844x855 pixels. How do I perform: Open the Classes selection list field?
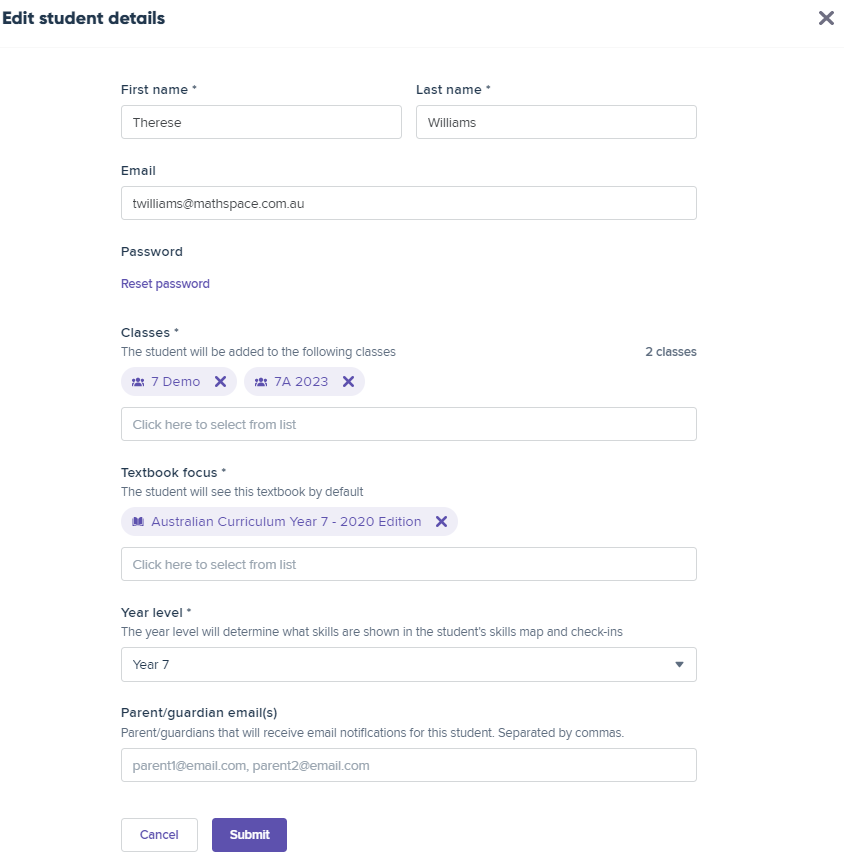pos(409,424)
